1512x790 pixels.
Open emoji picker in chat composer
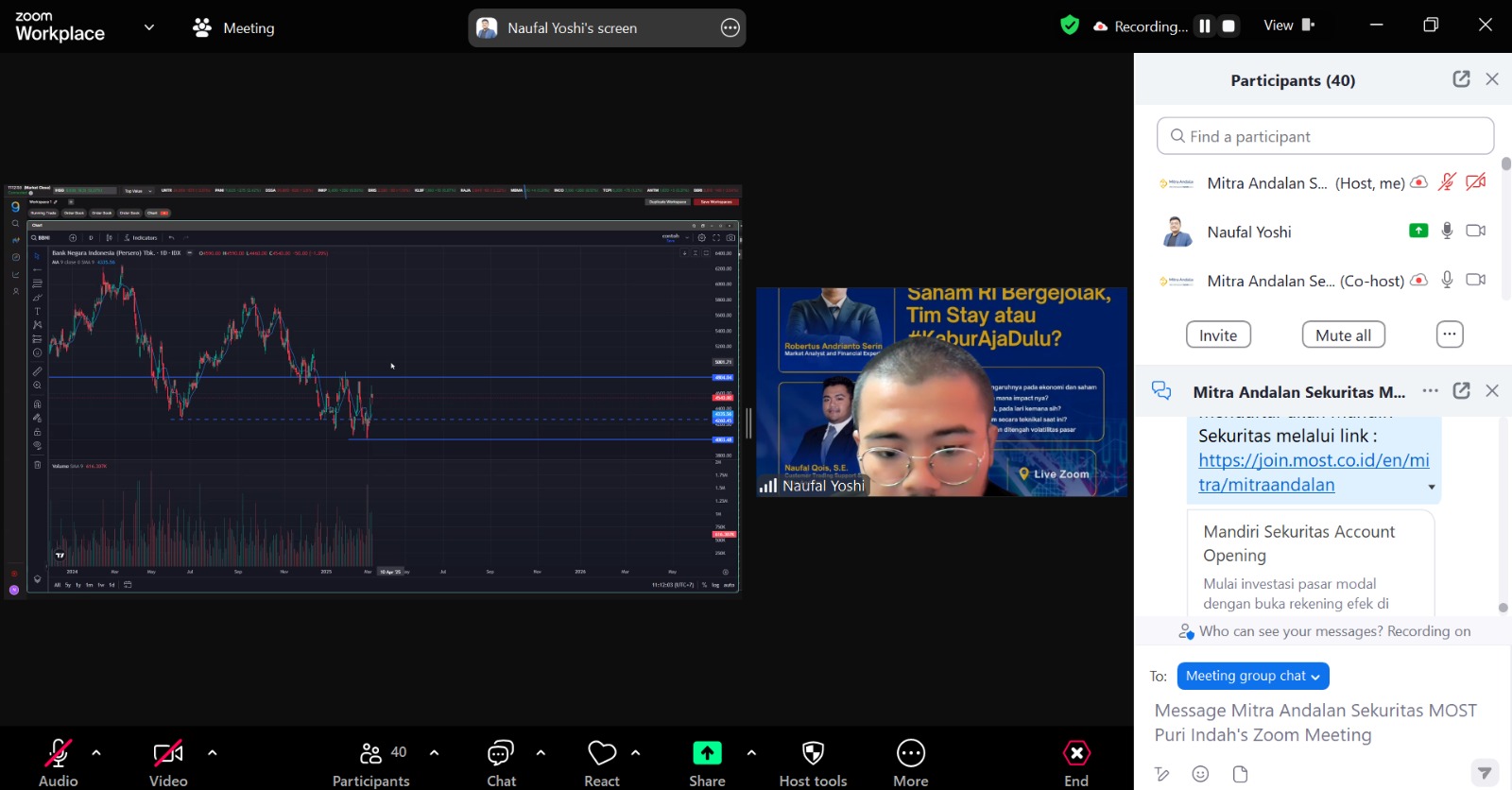(1200, 774)
